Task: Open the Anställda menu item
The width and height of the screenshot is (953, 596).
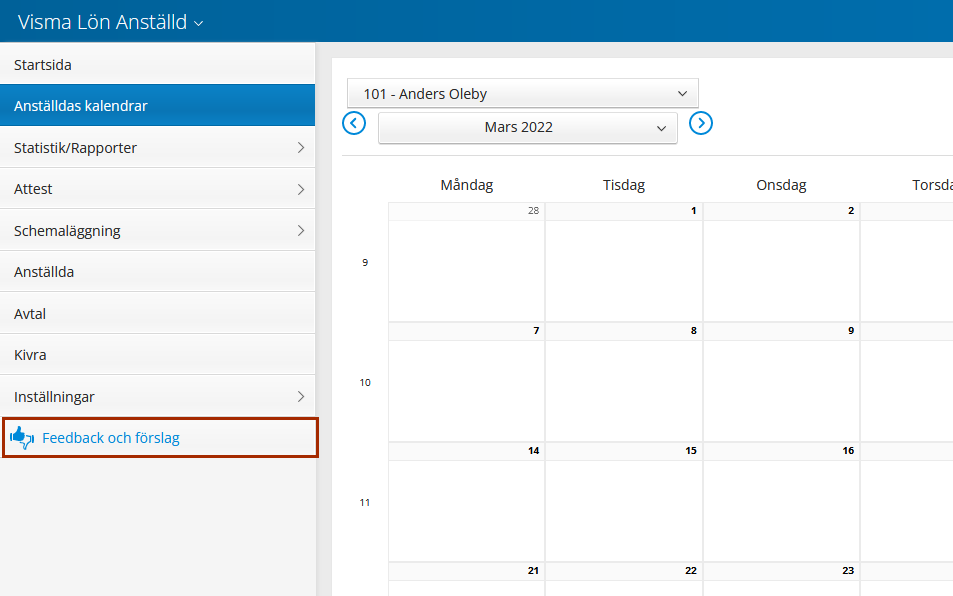Action: [157, 272]
